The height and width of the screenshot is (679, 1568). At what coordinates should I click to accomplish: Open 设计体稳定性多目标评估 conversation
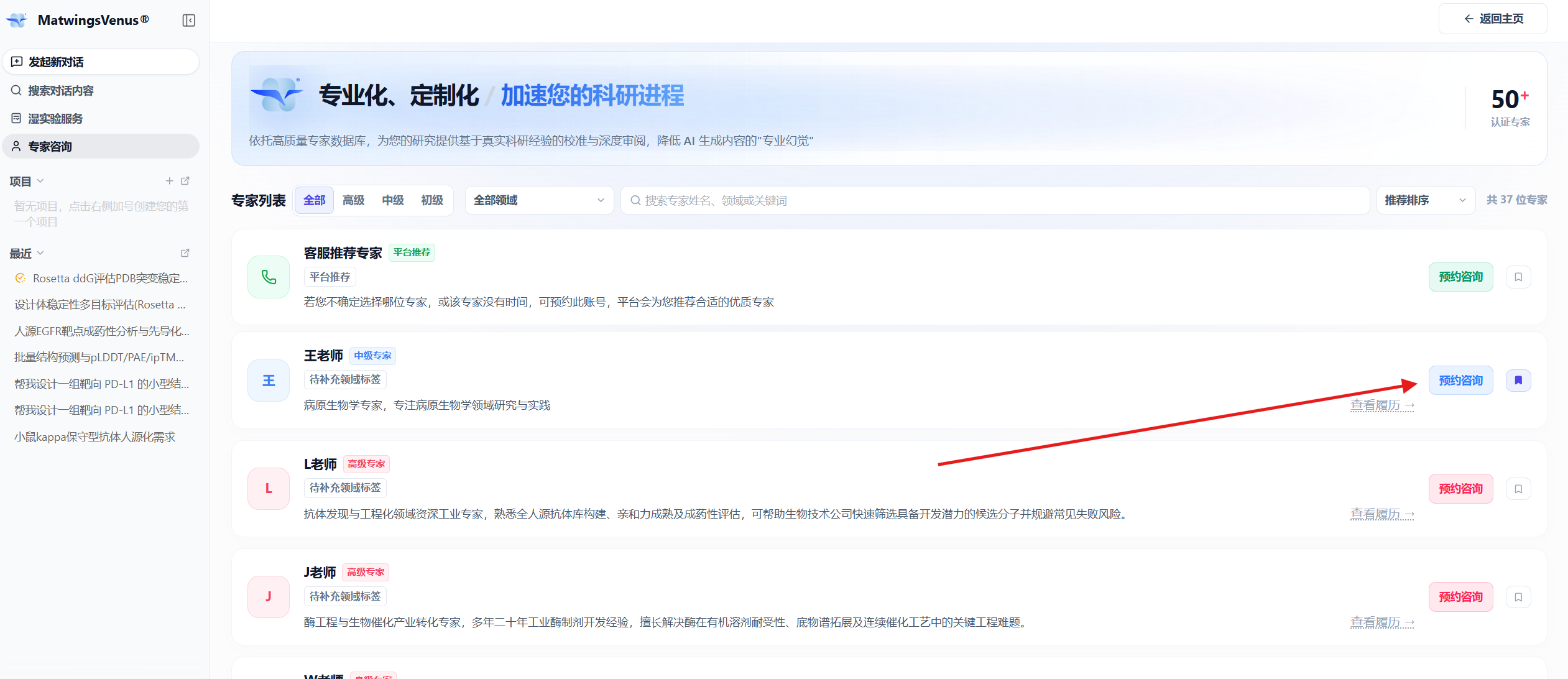tap(101, 305)
